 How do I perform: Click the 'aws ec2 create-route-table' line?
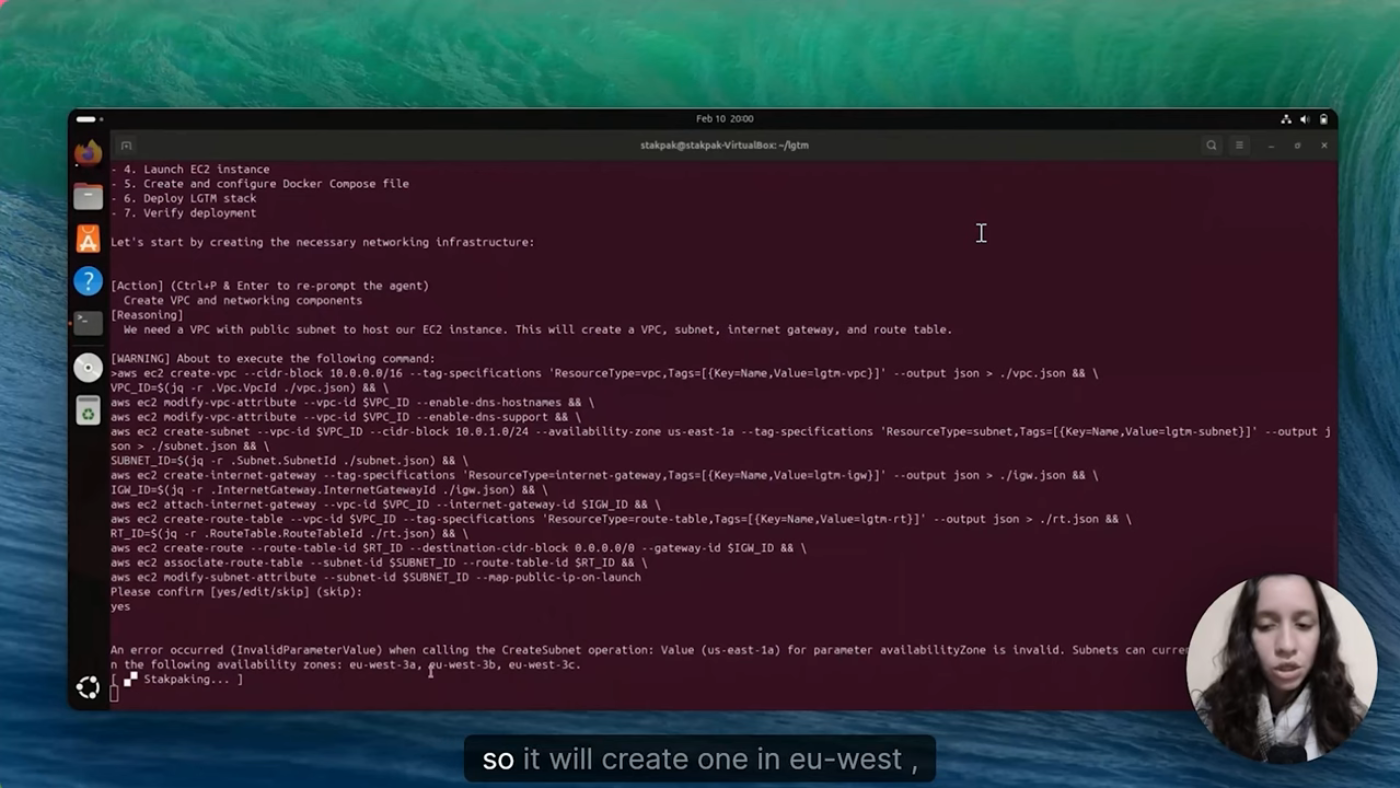[x=621, y=519]
